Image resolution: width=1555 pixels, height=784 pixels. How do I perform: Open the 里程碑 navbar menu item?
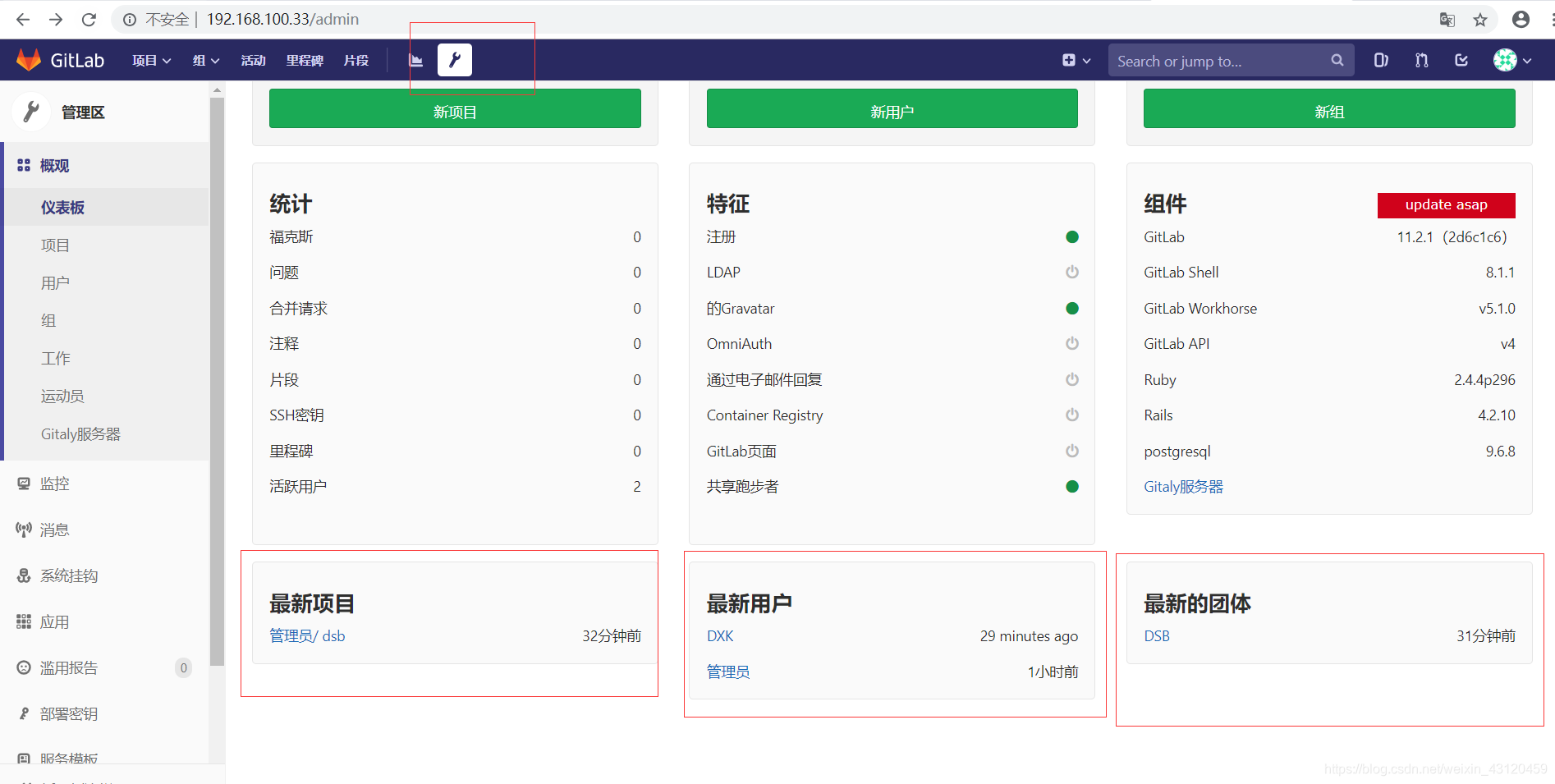pos(305,60)
